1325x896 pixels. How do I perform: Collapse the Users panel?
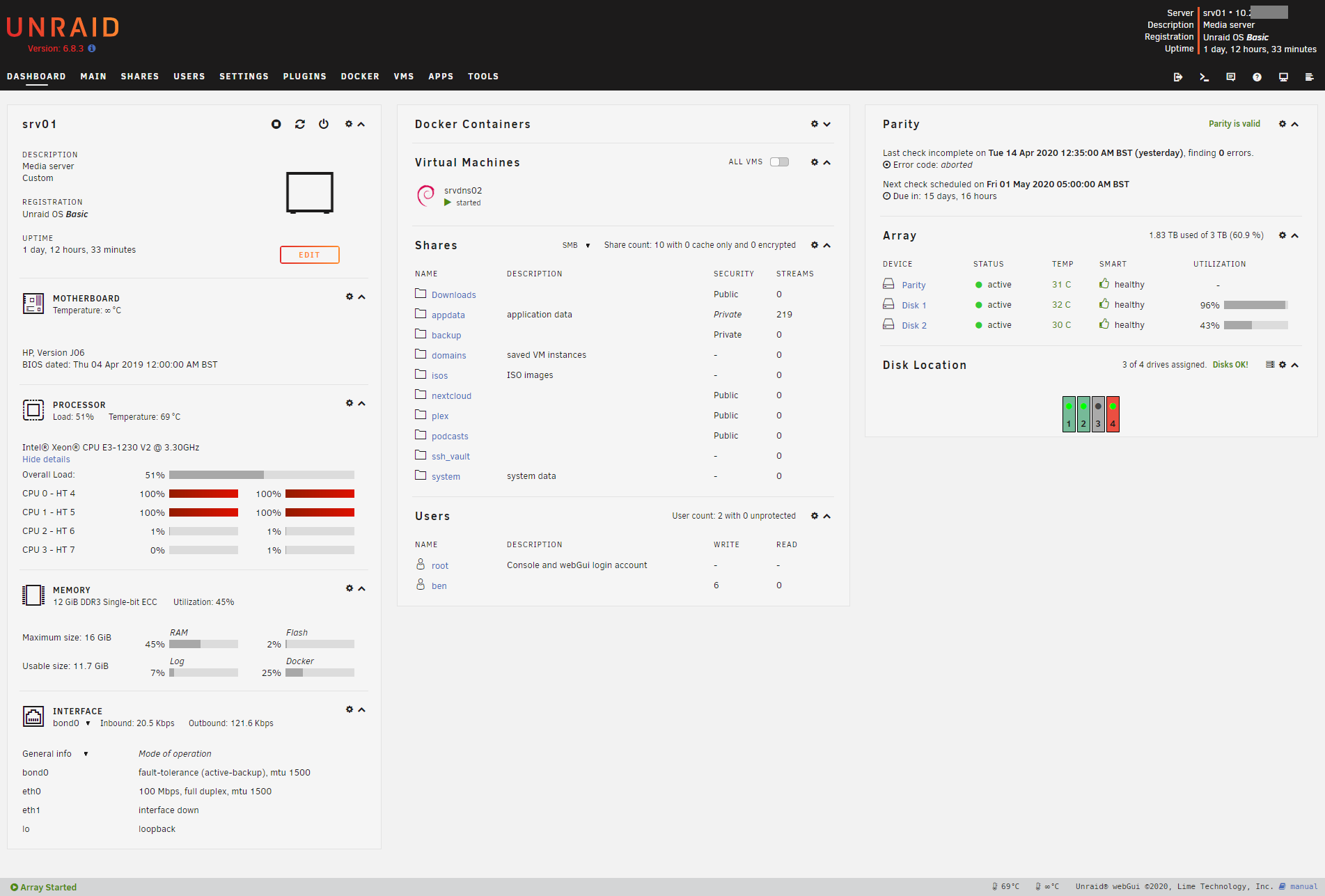(x=827, y=517)
